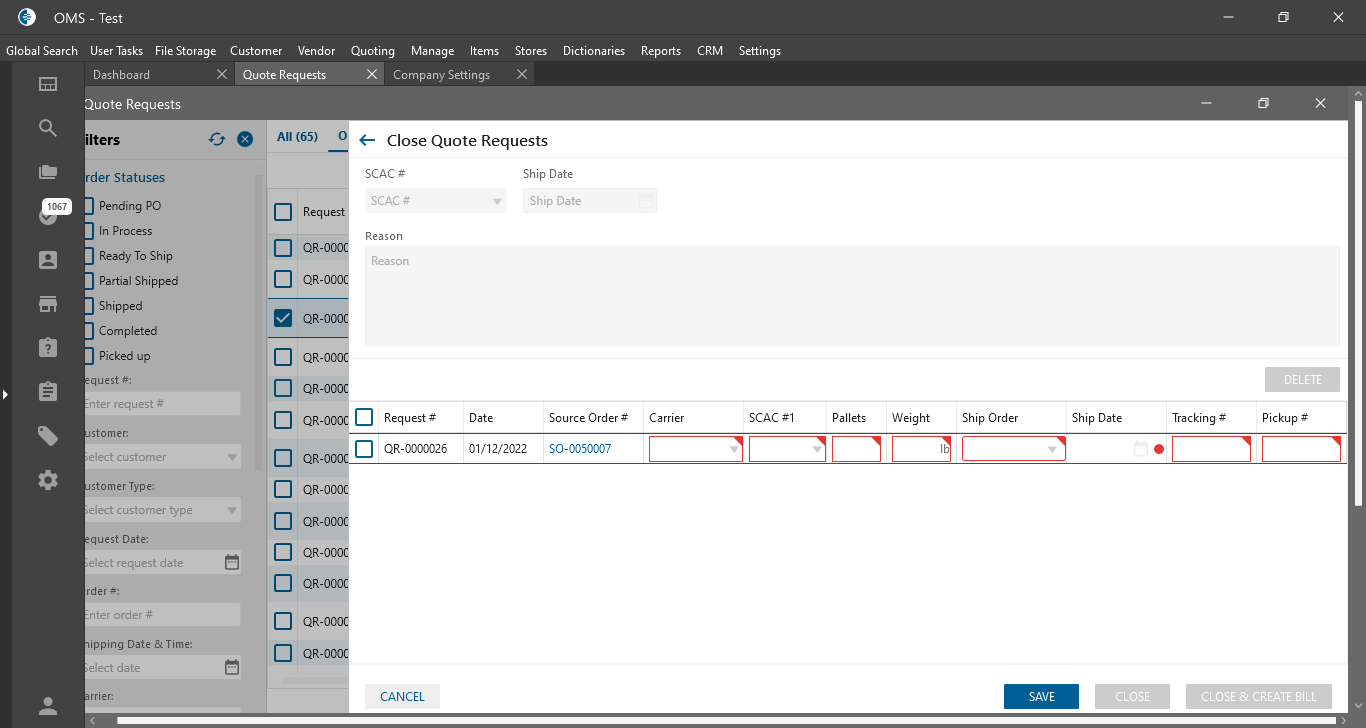Image resolution: width=1366 pixels, height=728 pixels.
Task: Click the back arrow beside Close Quote Requests
Action: pyautogui.click(x=367, y=141)
